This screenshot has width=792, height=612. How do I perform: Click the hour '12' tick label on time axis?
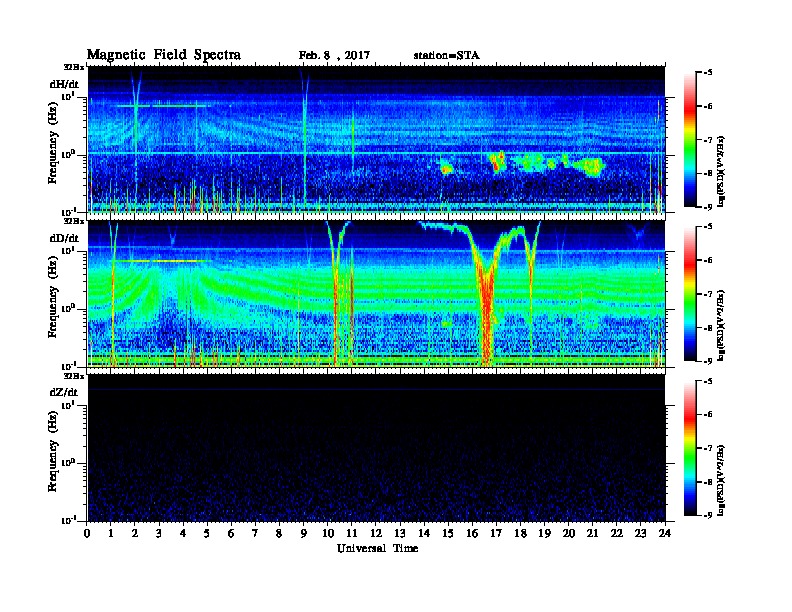pyautogui.click(x=376, y=533)
